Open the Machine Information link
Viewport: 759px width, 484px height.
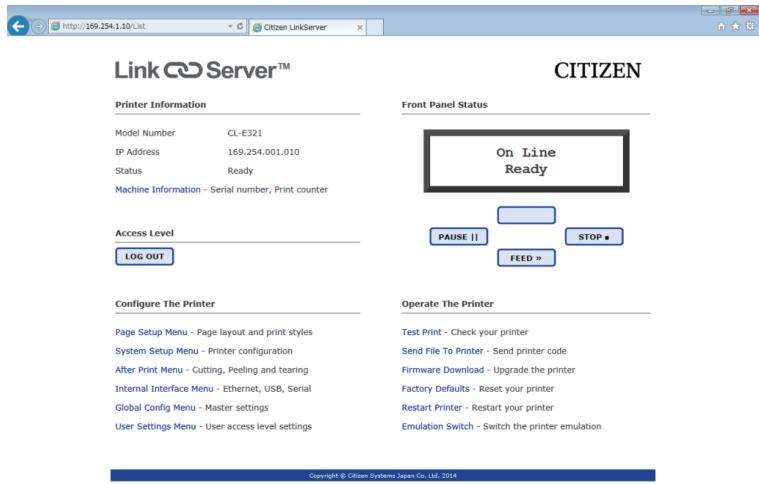158,190
